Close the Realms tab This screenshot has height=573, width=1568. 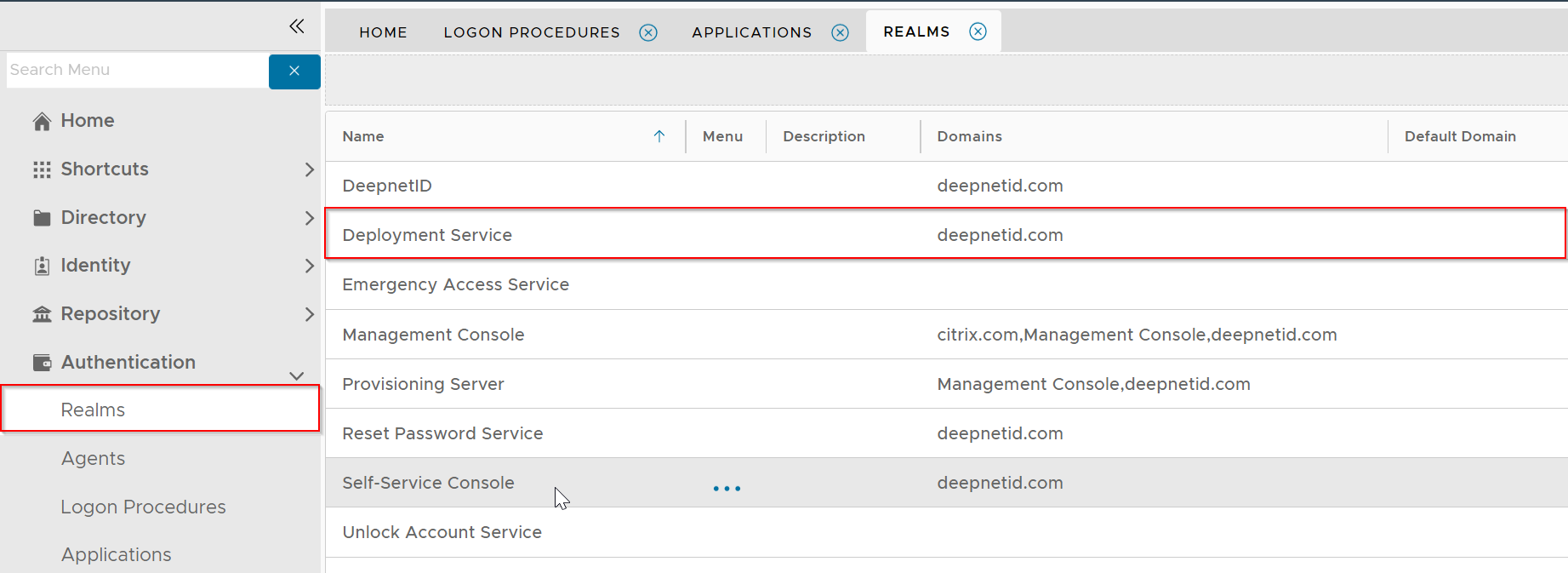[x=978, y=32]
